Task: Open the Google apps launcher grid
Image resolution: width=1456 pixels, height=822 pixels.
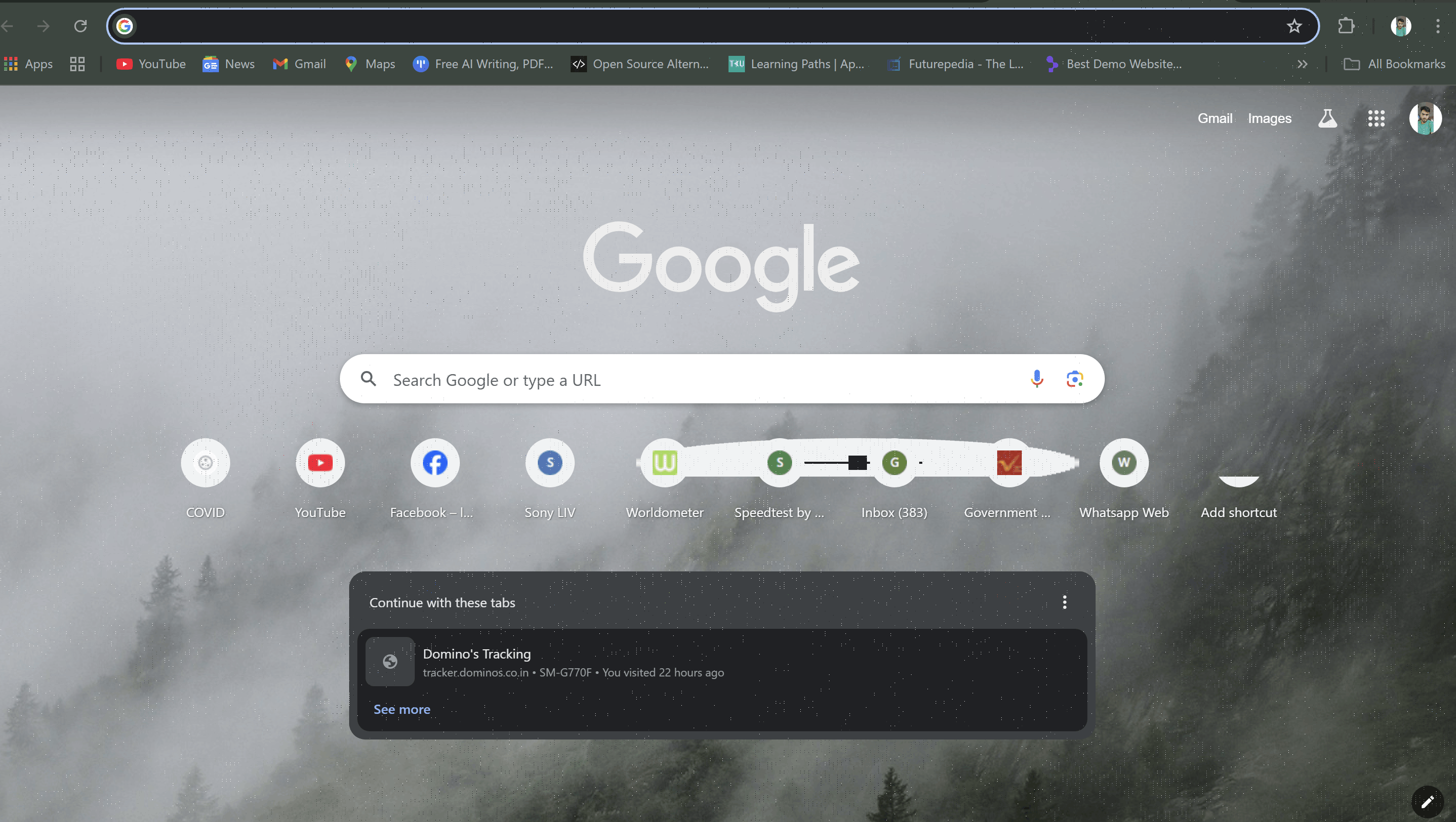Action: (x=1376, y=118)
